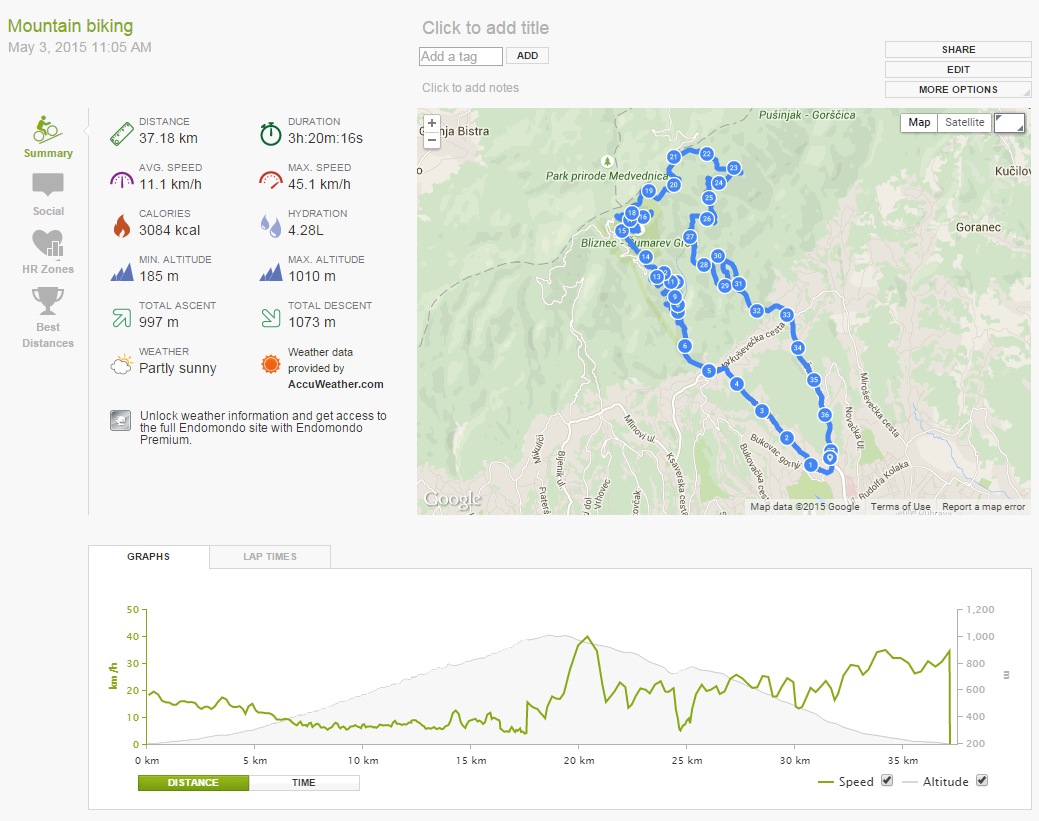Zoom in on the map
Image resolution: width=1039 pixels, height=821 pixels.
pyautogui.click(x=432, y=124)
